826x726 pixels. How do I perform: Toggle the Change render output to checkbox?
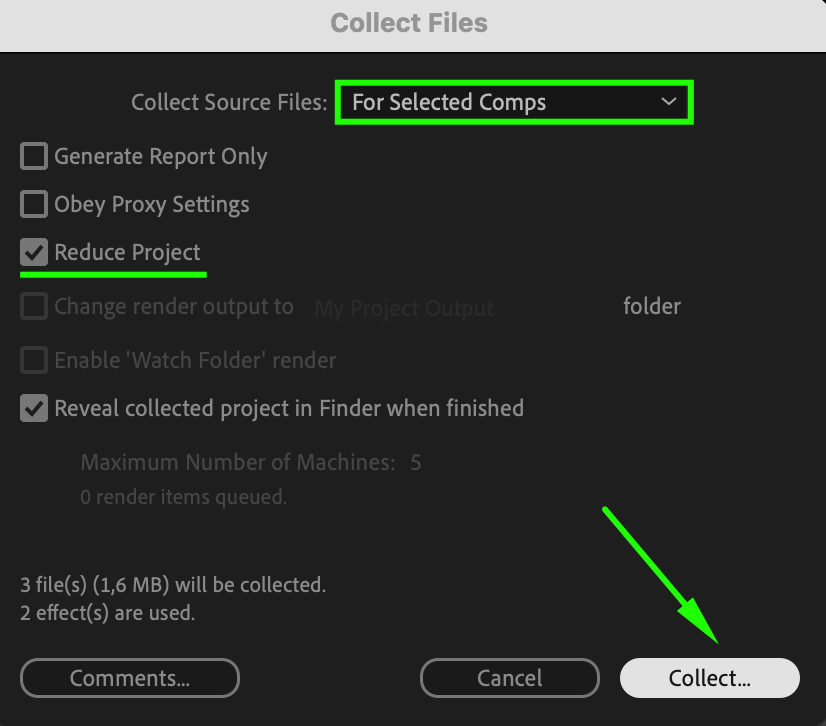(x=34, y=306)
